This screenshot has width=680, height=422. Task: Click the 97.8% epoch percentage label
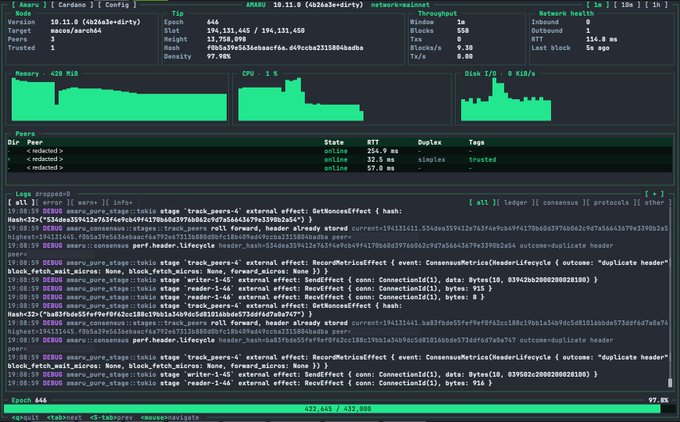658,400
